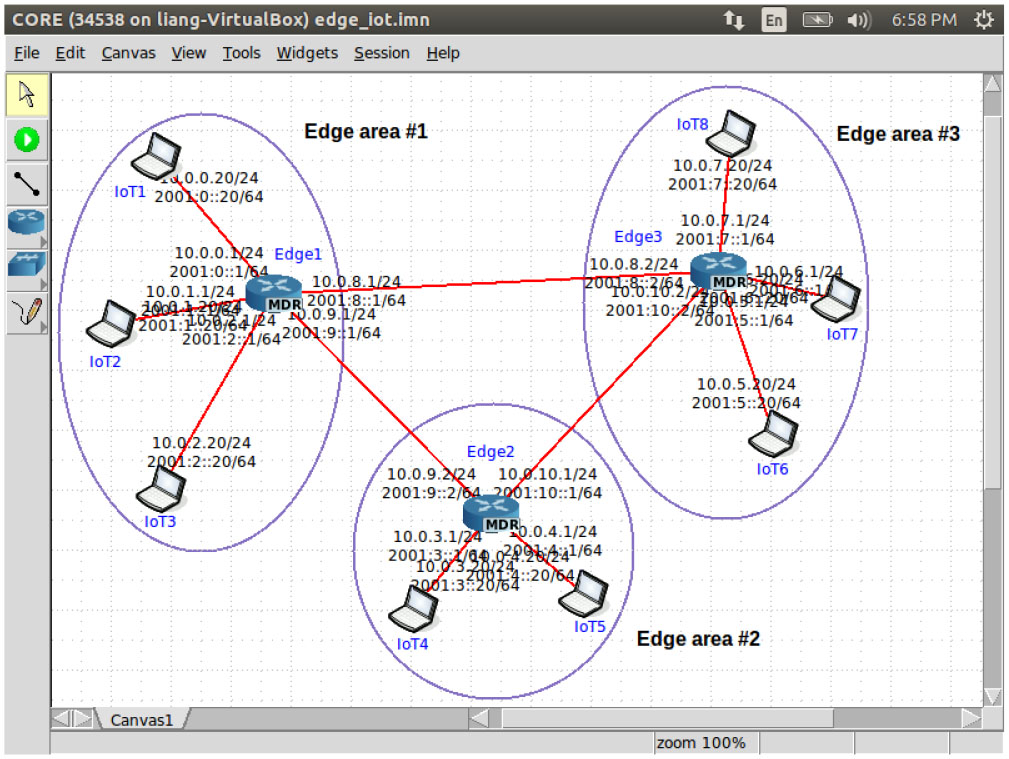The height and width of the screenshot is (759, 1009).
Task: Select the IoT3 laptop node
Action: click(162, 490)
